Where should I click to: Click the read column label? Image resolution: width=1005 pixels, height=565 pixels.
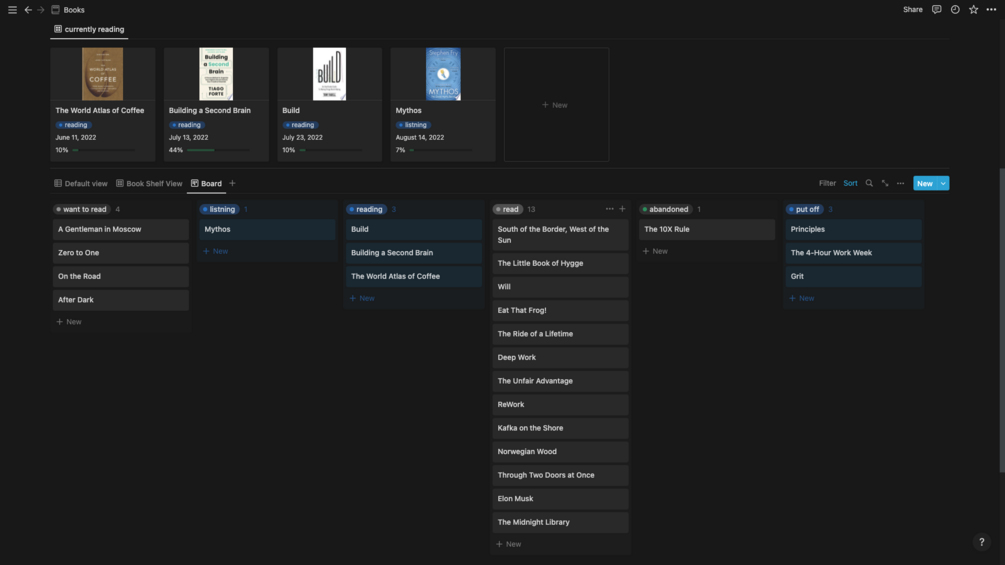coord(508,209)
